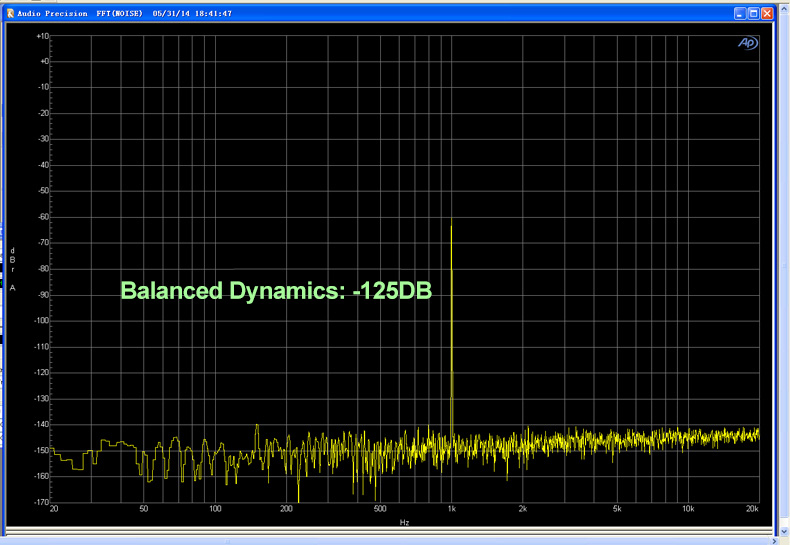Click the 20k label on frequency axis
The width and height of the screenshot is (790, 545).
[x=752, y=510]
